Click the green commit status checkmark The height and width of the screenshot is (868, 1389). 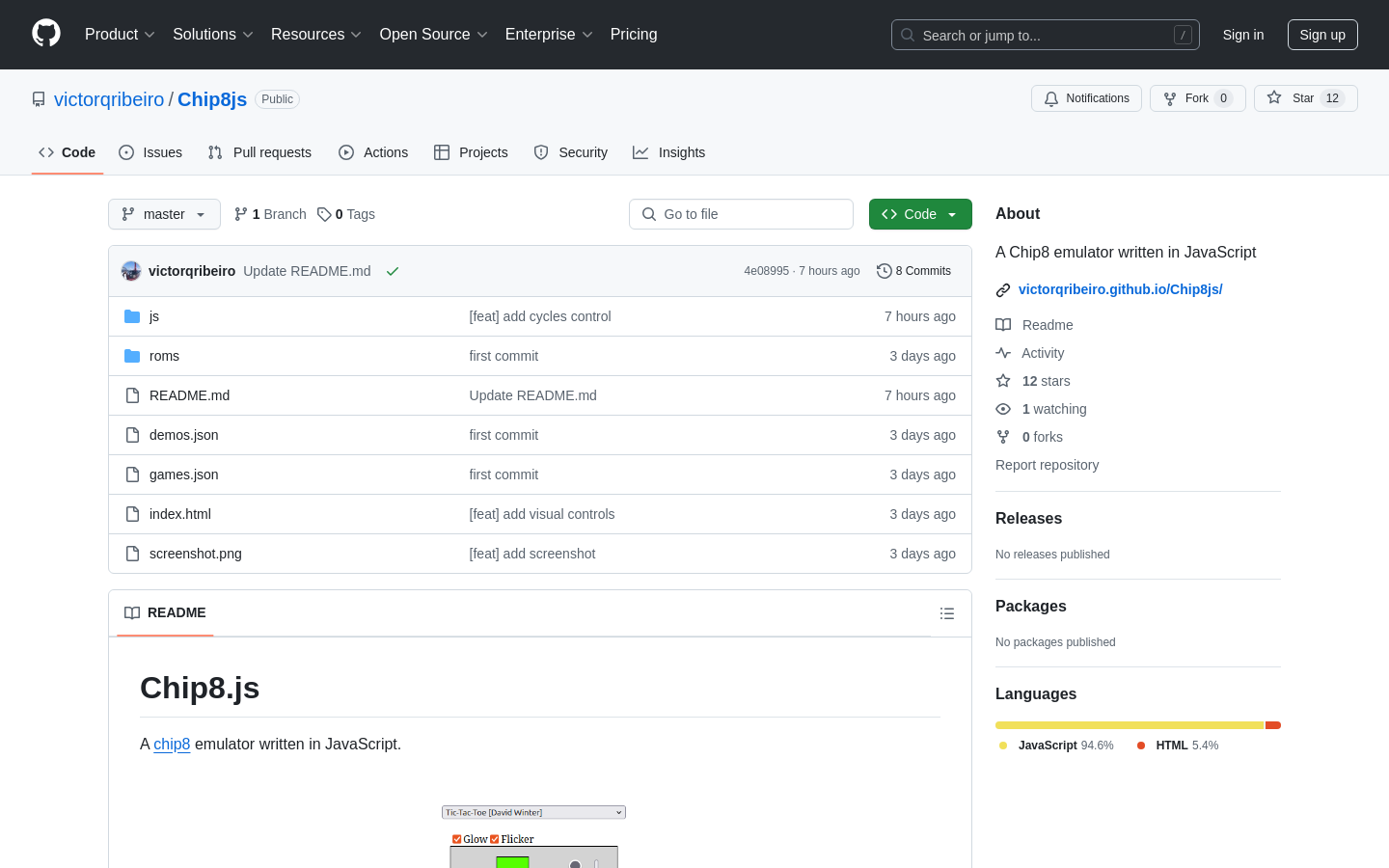pos(393,271)
